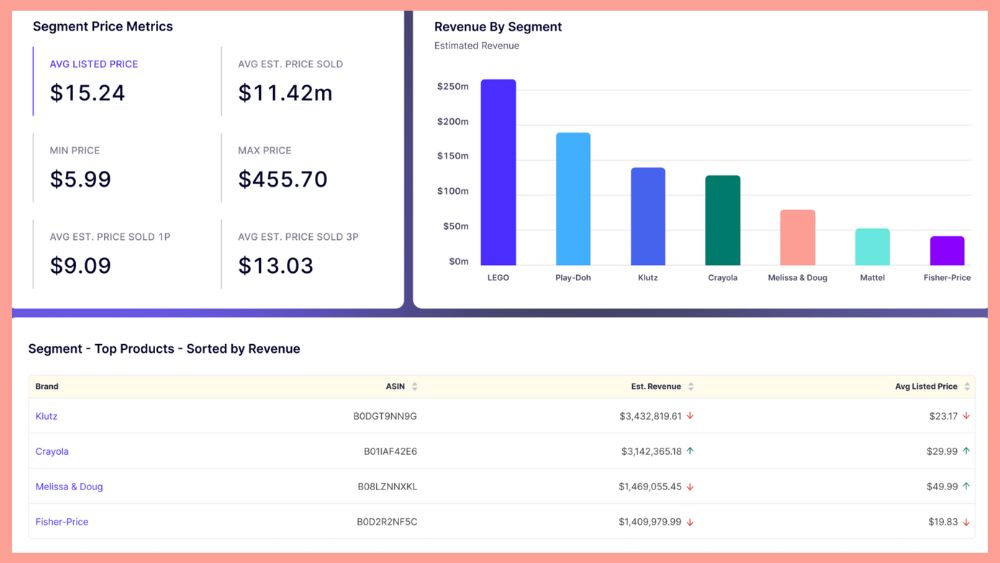Click the $1,469,055.45 revenue value
1000x563 pixels.
(650, 486)
